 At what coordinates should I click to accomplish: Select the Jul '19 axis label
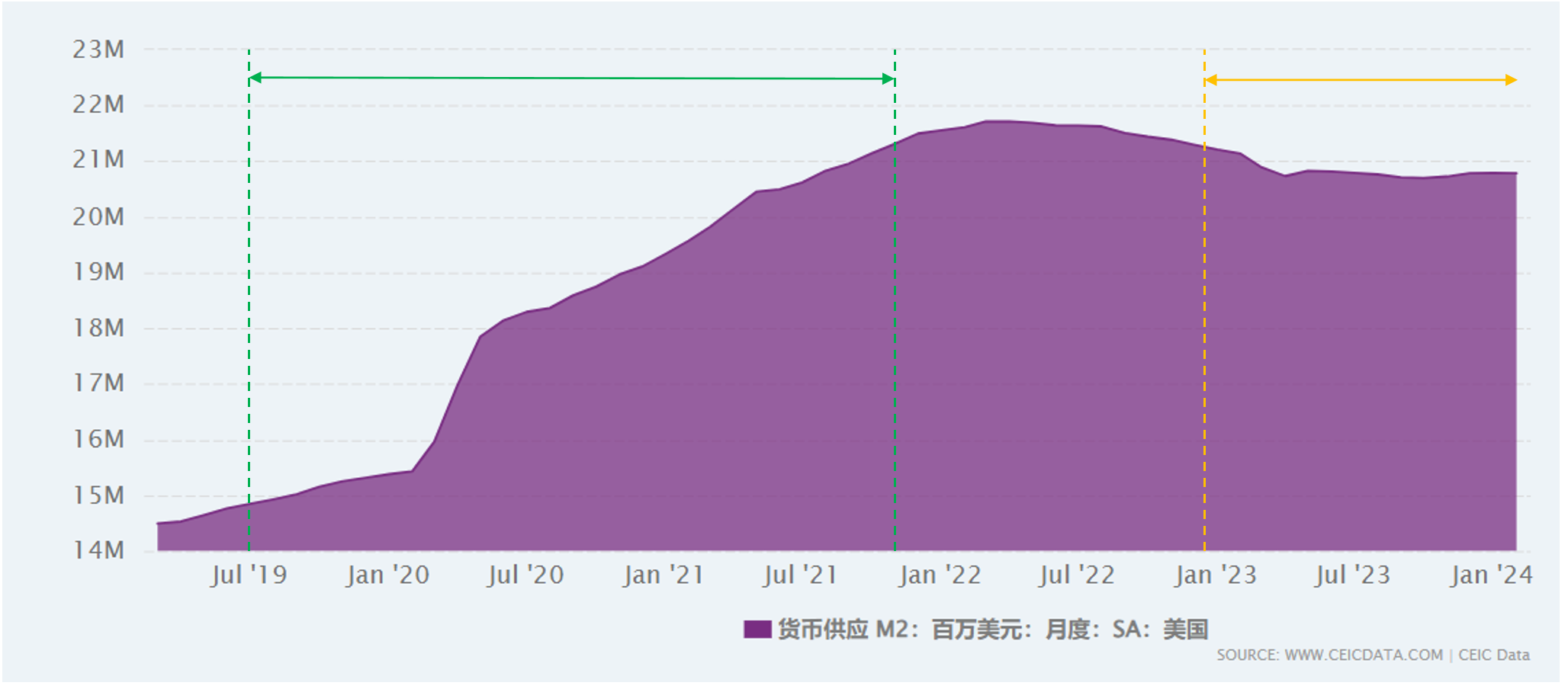click(x=250, y=575)
